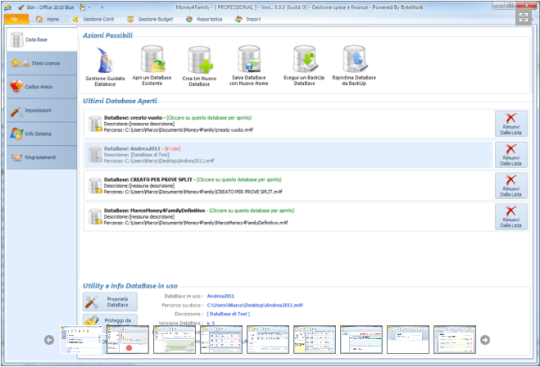Select the last screenshot thumbnail in the carousel

(454, 339)
